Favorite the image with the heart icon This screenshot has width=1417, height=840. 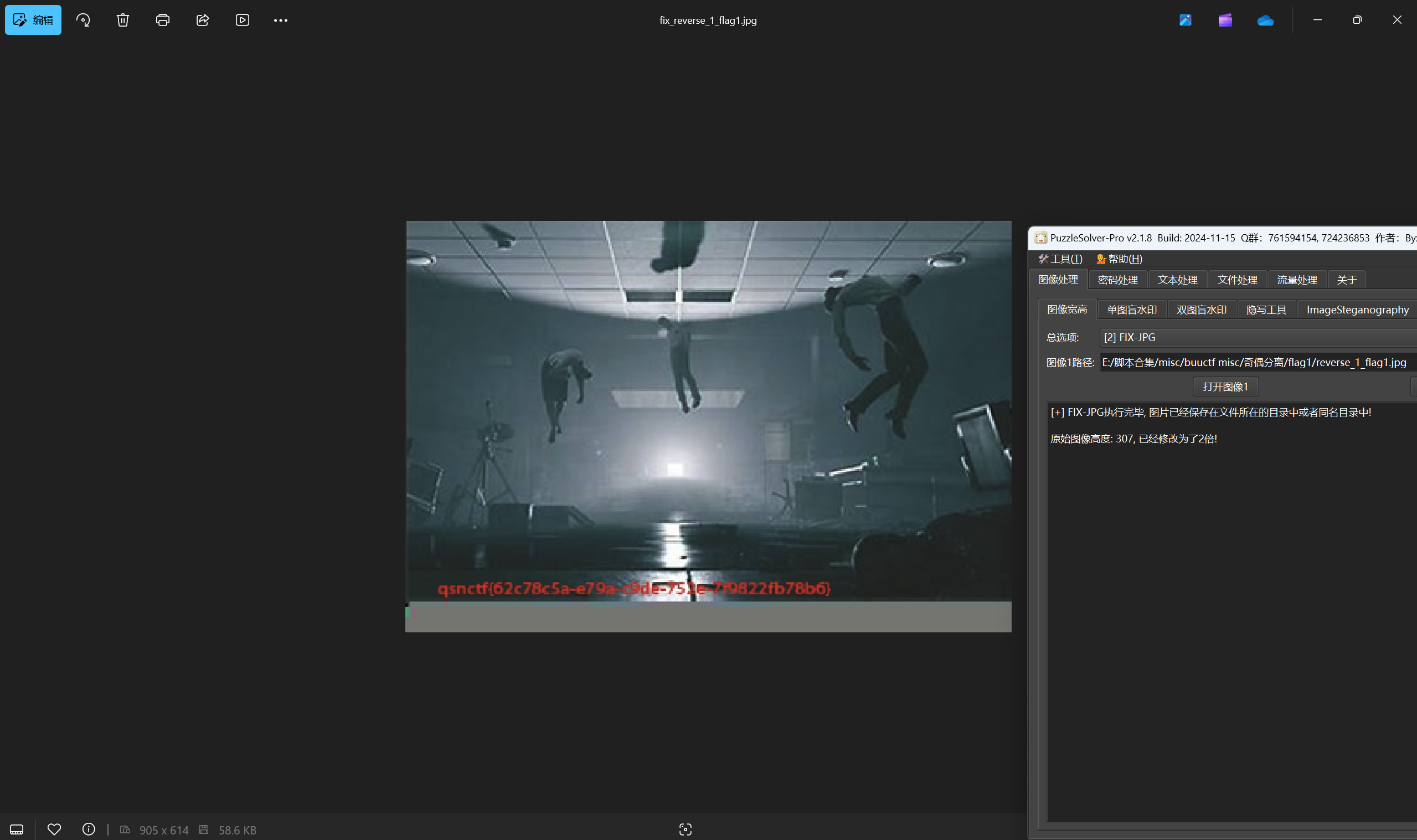click(x=54, y=829)
